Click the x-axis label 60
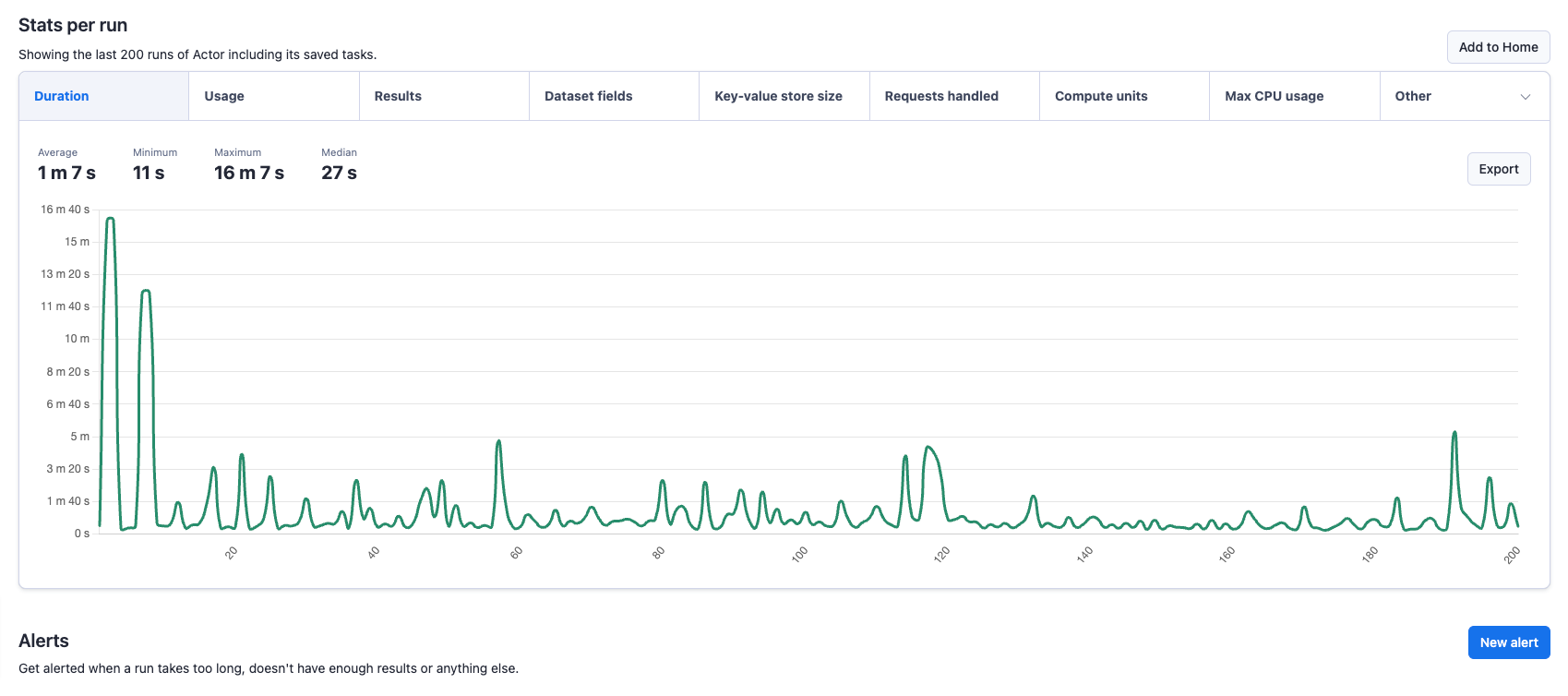Viewport: 1568px width, 696px height. point(517,553)
